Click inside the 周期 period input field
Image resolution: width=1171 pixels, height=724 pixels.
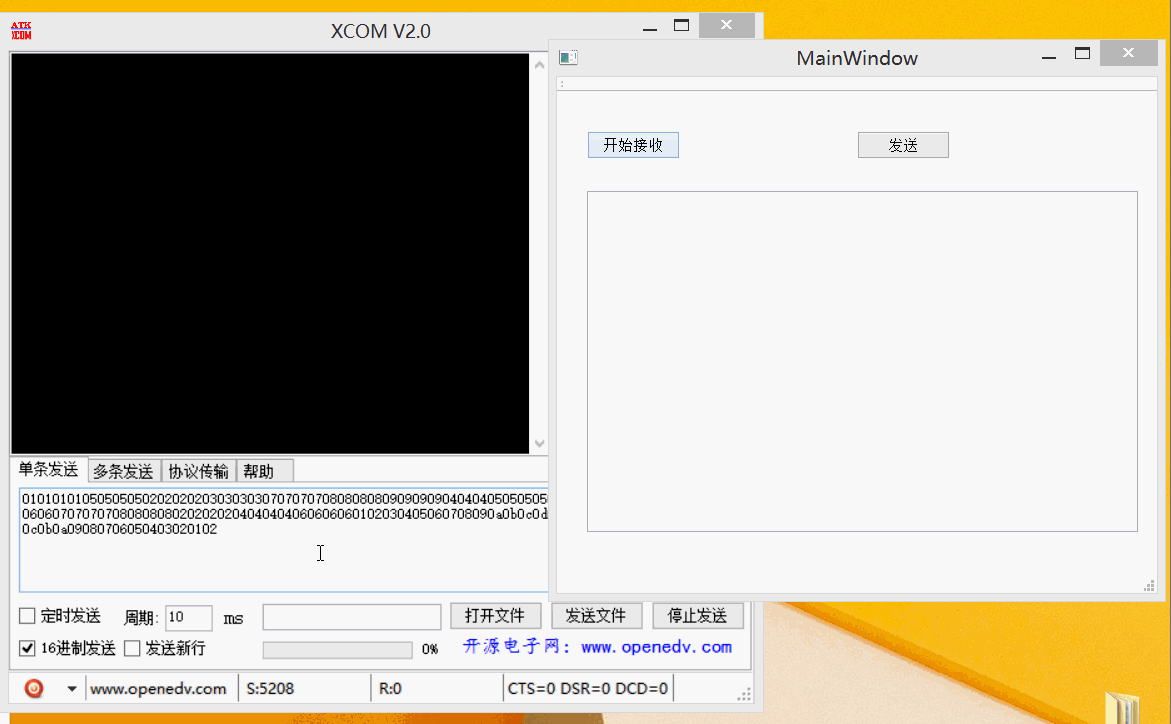point(188,617)
